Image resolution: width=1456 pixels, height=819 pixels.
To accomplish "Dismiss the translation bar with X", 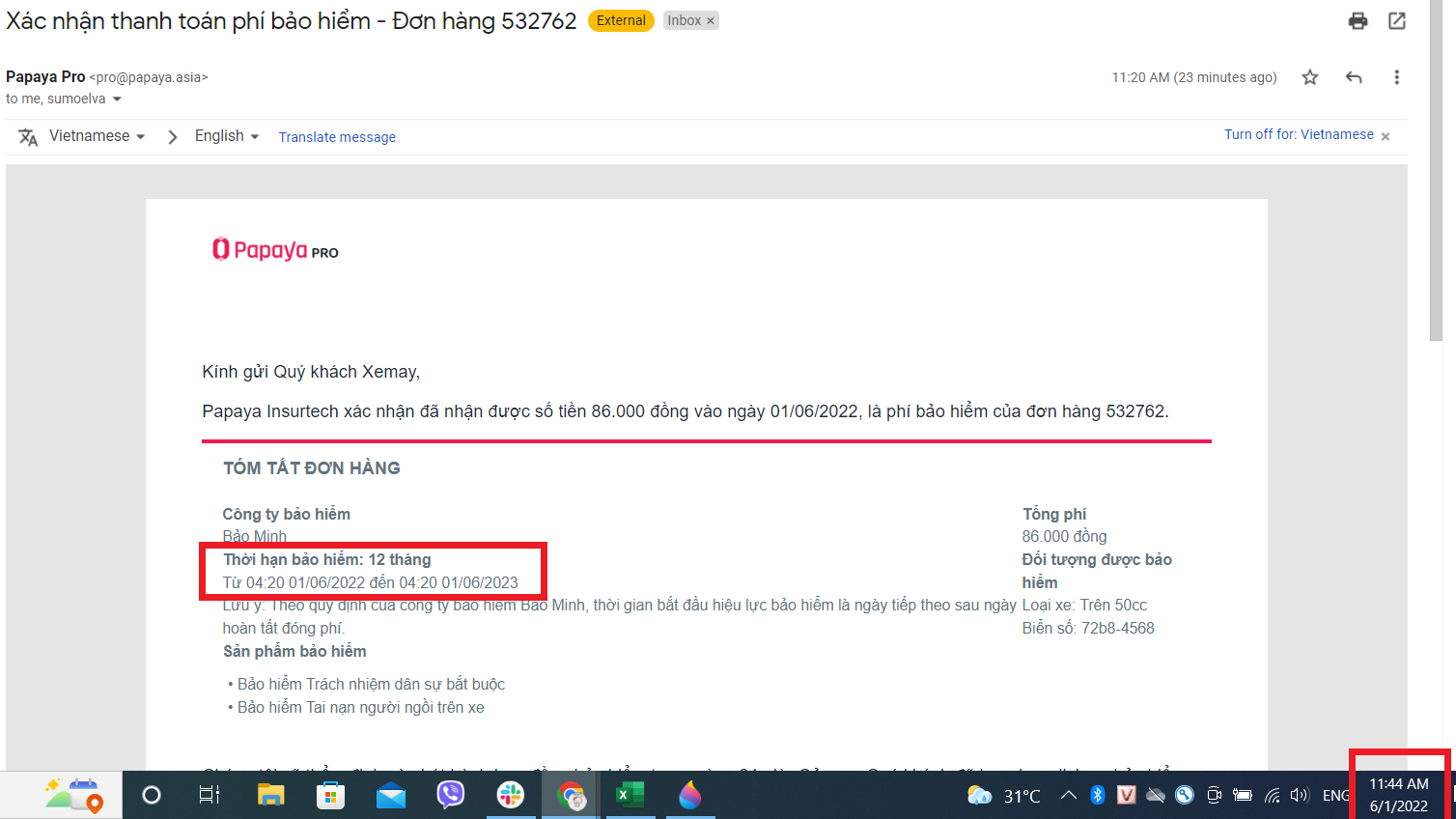I will click(1386, 136).
